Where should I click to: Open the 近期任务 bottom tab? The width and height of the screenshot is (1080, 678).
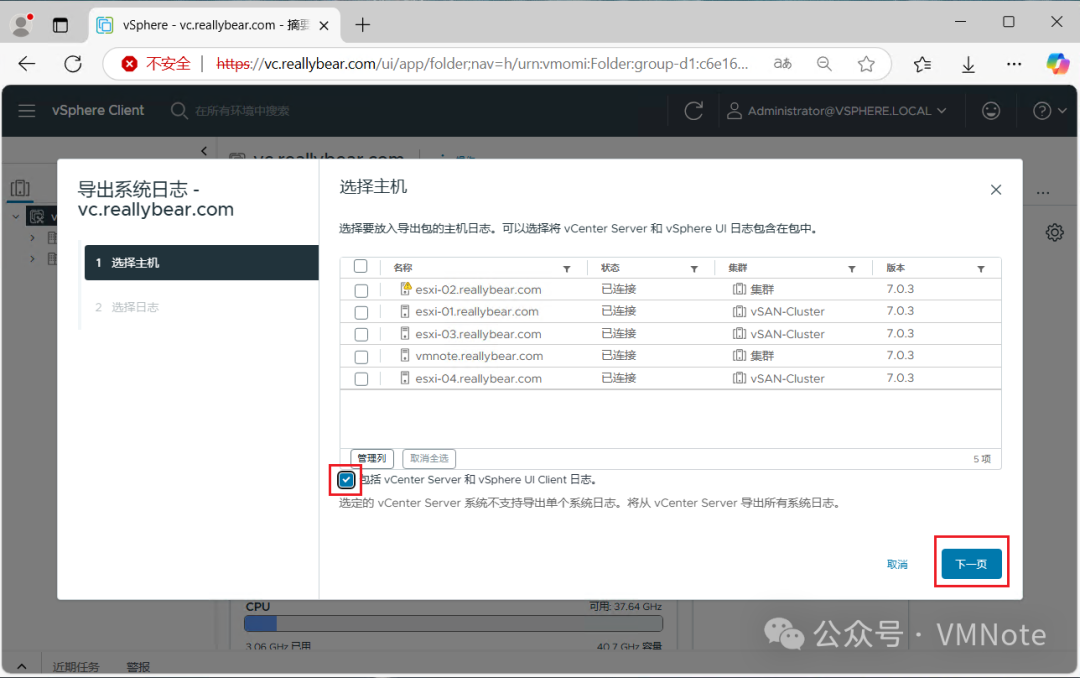[76, 666]
